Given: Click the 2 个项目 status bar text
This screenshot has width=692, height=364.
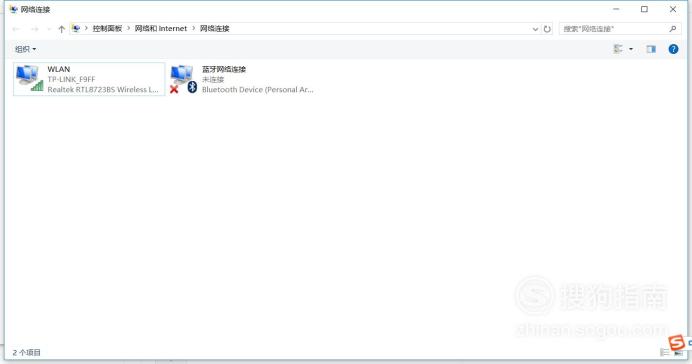Looking at the screenshot, I should (26, 353).
